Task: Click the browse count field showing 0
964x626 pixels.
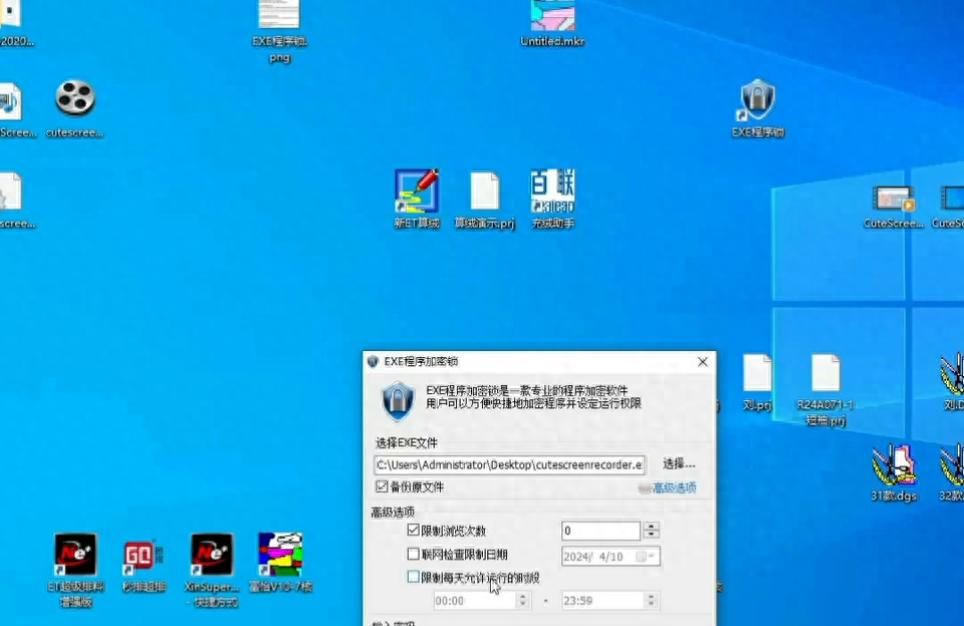Action: click(x=600, y=531)
